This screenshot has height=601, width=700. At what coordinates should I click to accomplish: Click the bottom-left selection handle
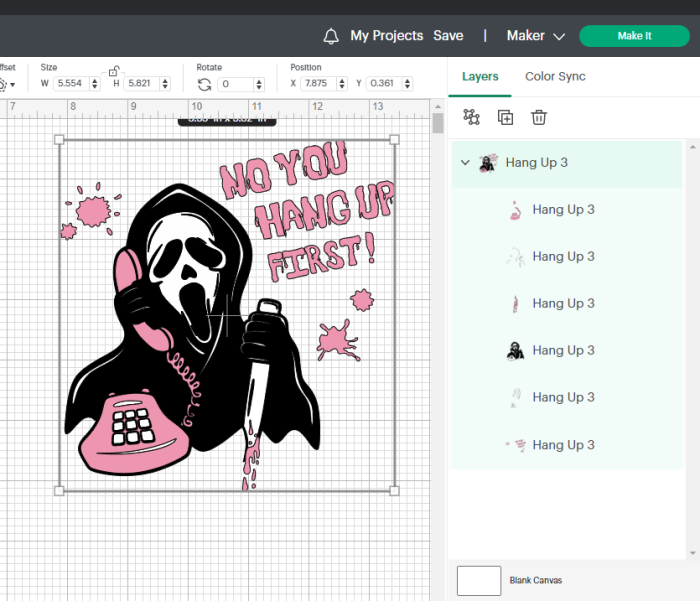(x=59, y=491)
